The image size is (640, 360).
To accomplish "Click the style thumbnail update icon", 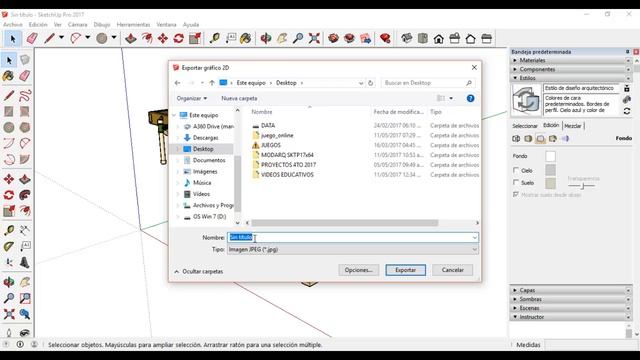I will 526,100.
